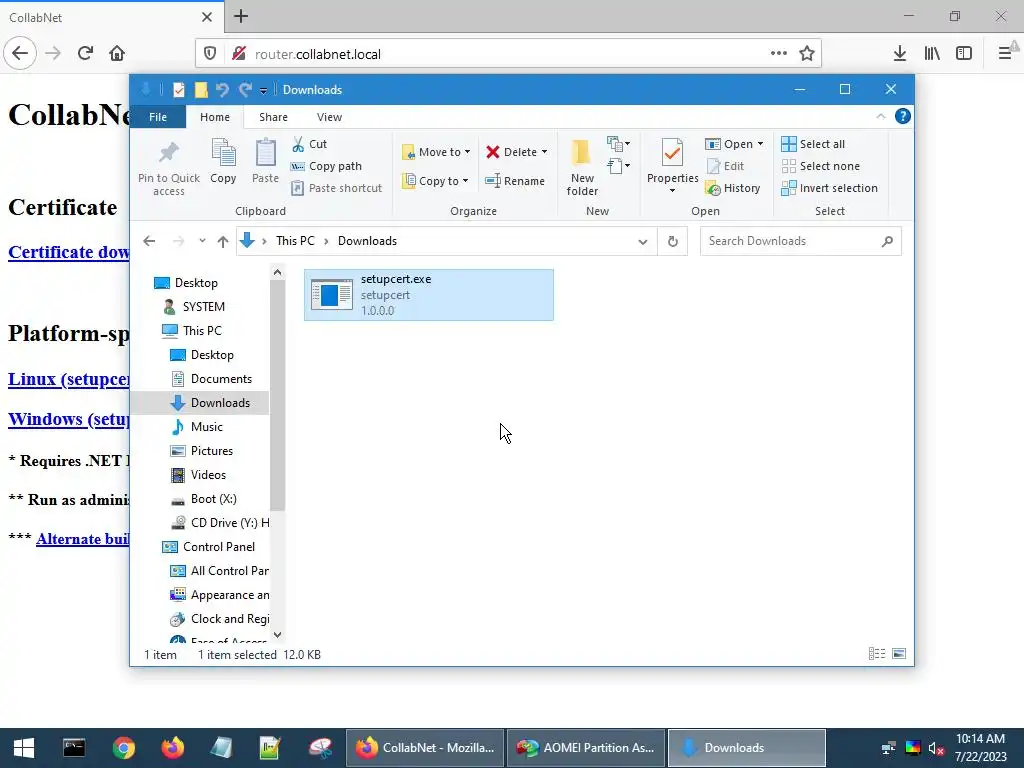The height and width of the screenshot is (768, 1024).
Task: Open Chrome from taskbar
Action: pos(123,748)
